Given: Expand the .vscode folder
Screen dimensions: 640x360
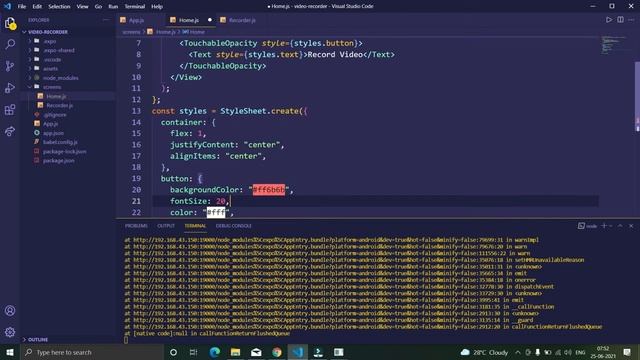Looking at the screenshot, I should [30, 59].
